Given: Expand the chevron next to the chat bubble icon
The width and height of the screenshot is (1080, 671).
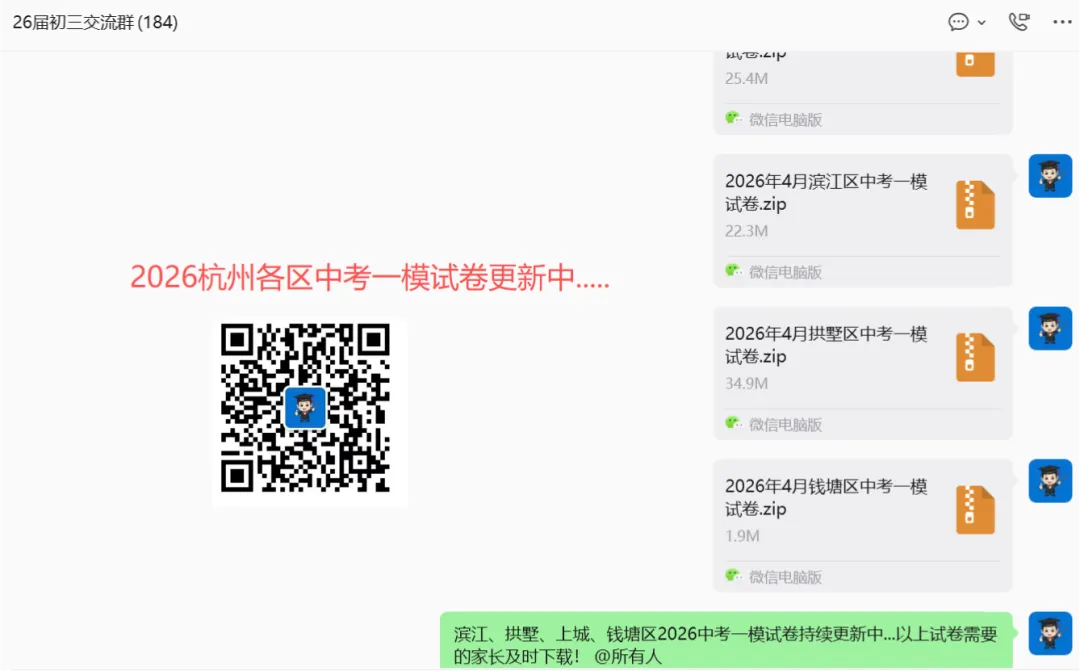Looking at the screenshot, I should tap(980, 21).
